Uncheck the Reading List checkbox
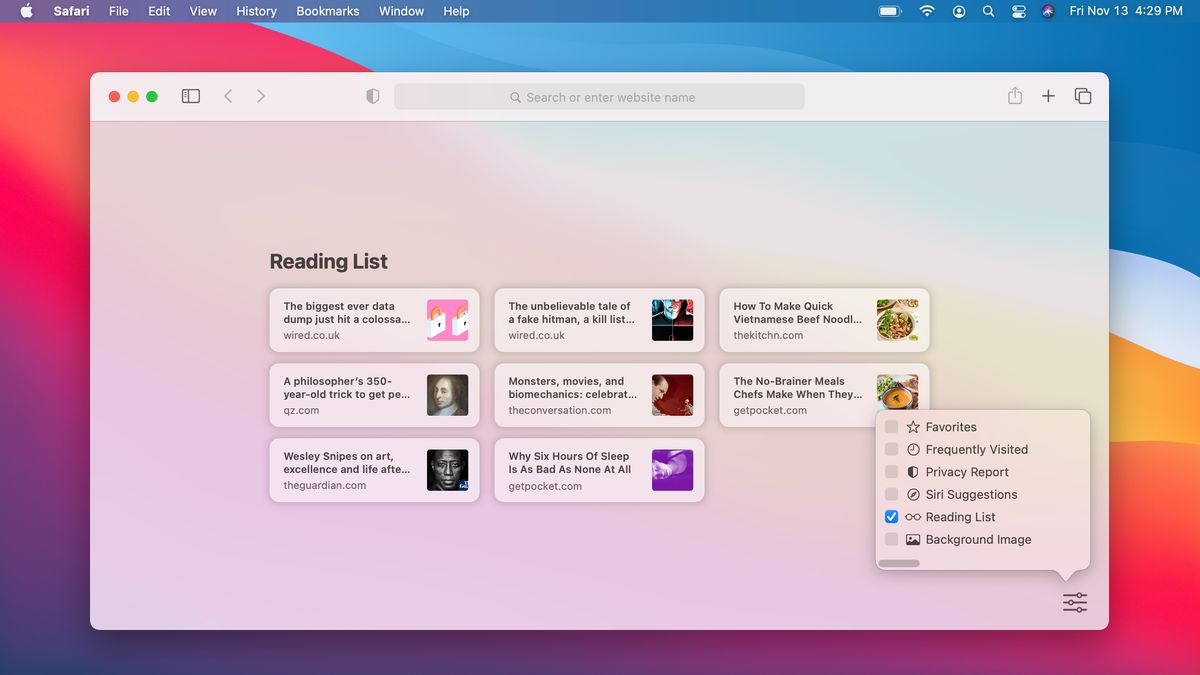The width and height of the screenshot is (1200, 675). (x=892, y=517)
